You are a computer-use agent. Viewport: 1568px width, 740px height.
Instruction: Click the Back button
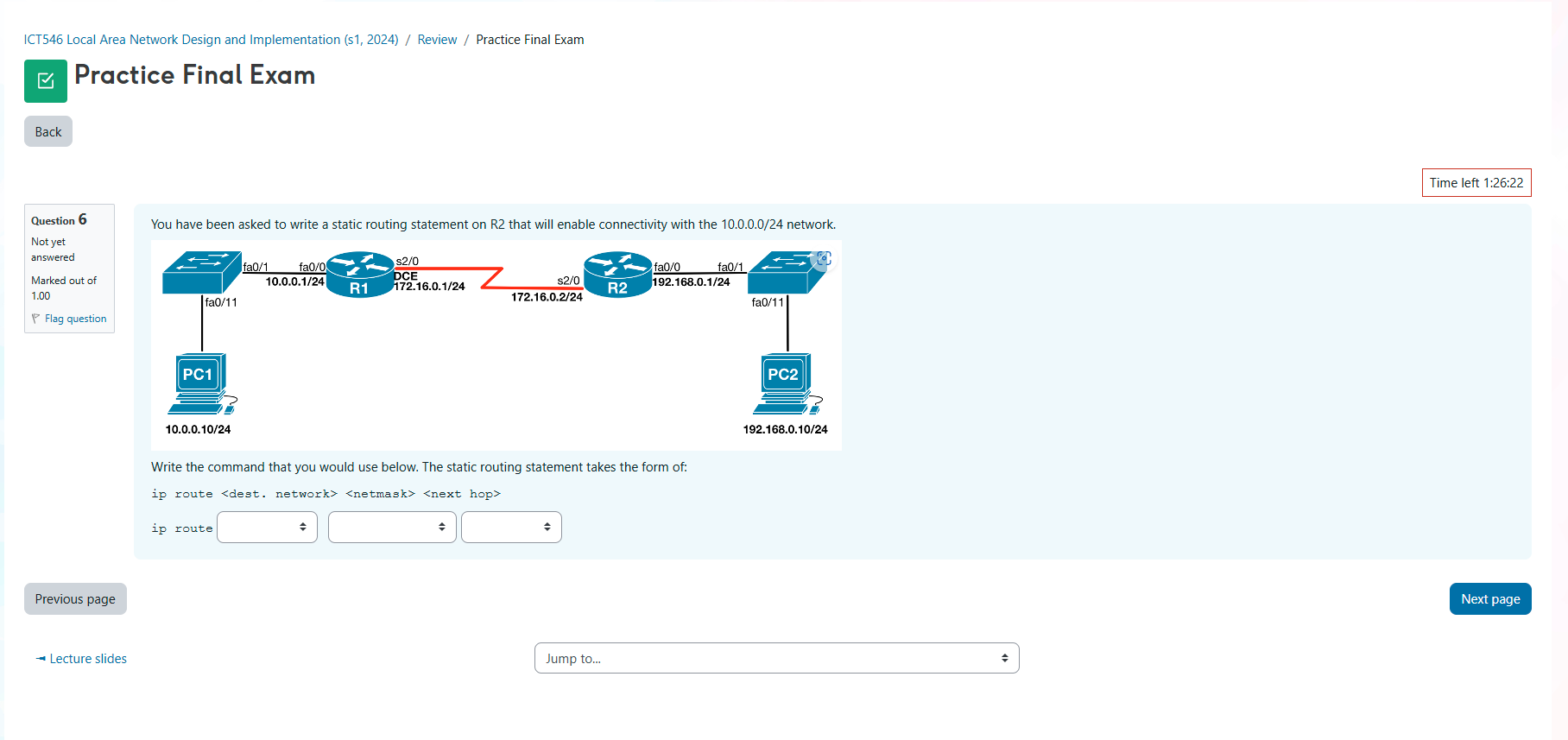[x=48, y=131]
